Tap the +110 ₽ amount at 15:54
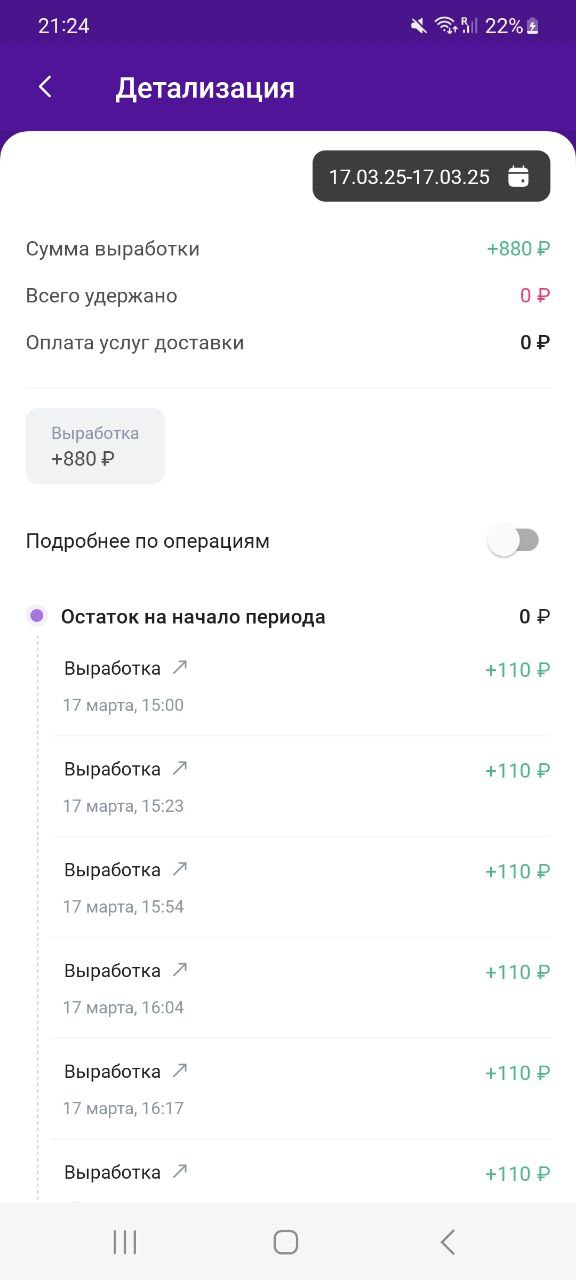576x1280 pixels. click(x=518, y=871)
